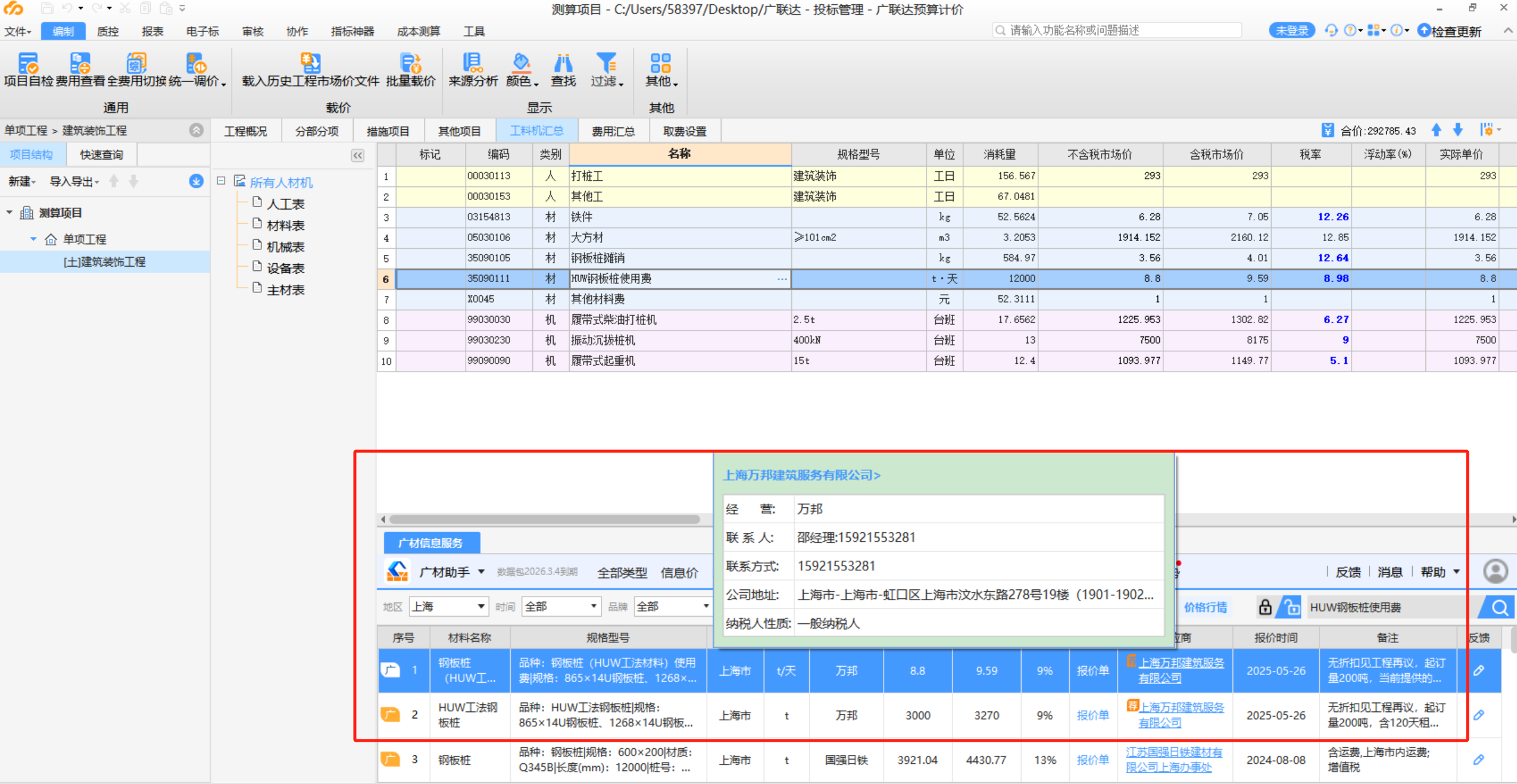
Task: Open 来源分析 tool
Action: pos(473,63)
